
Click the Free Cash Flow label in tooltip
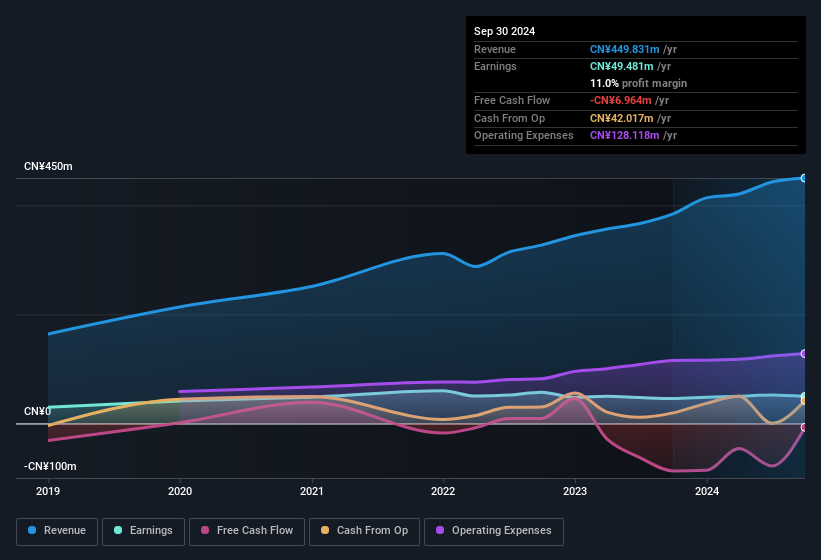point(512,100)
